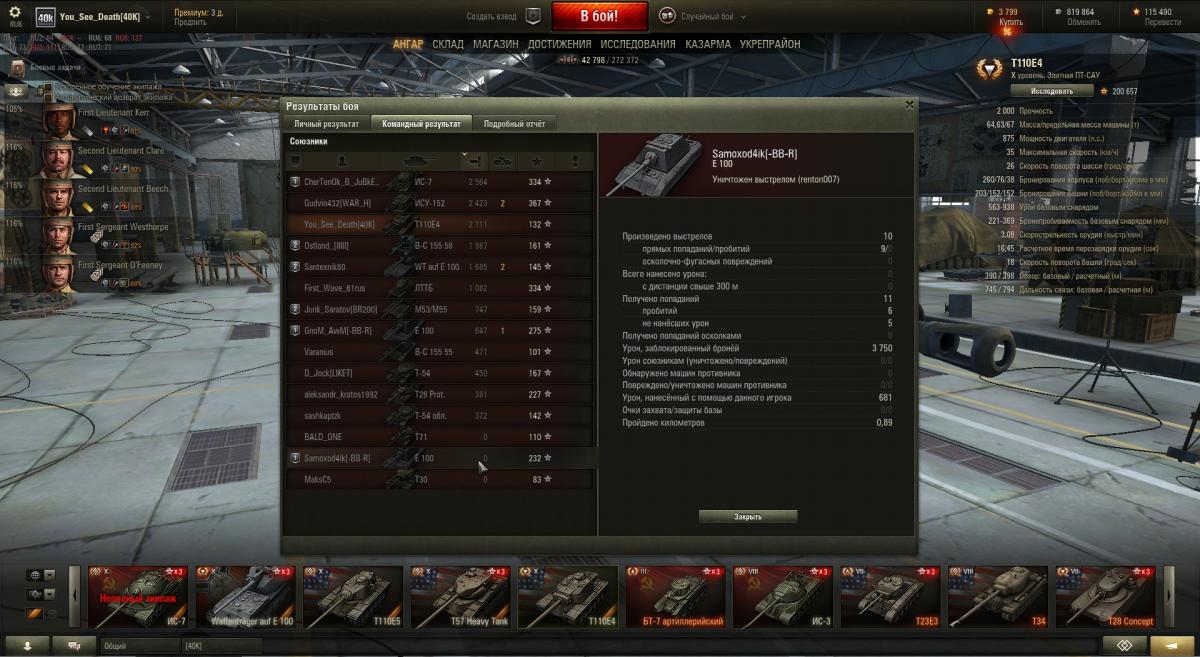Switch to the Личный результат tab
The image size is (1200, 657).
[x=326, y=123]
